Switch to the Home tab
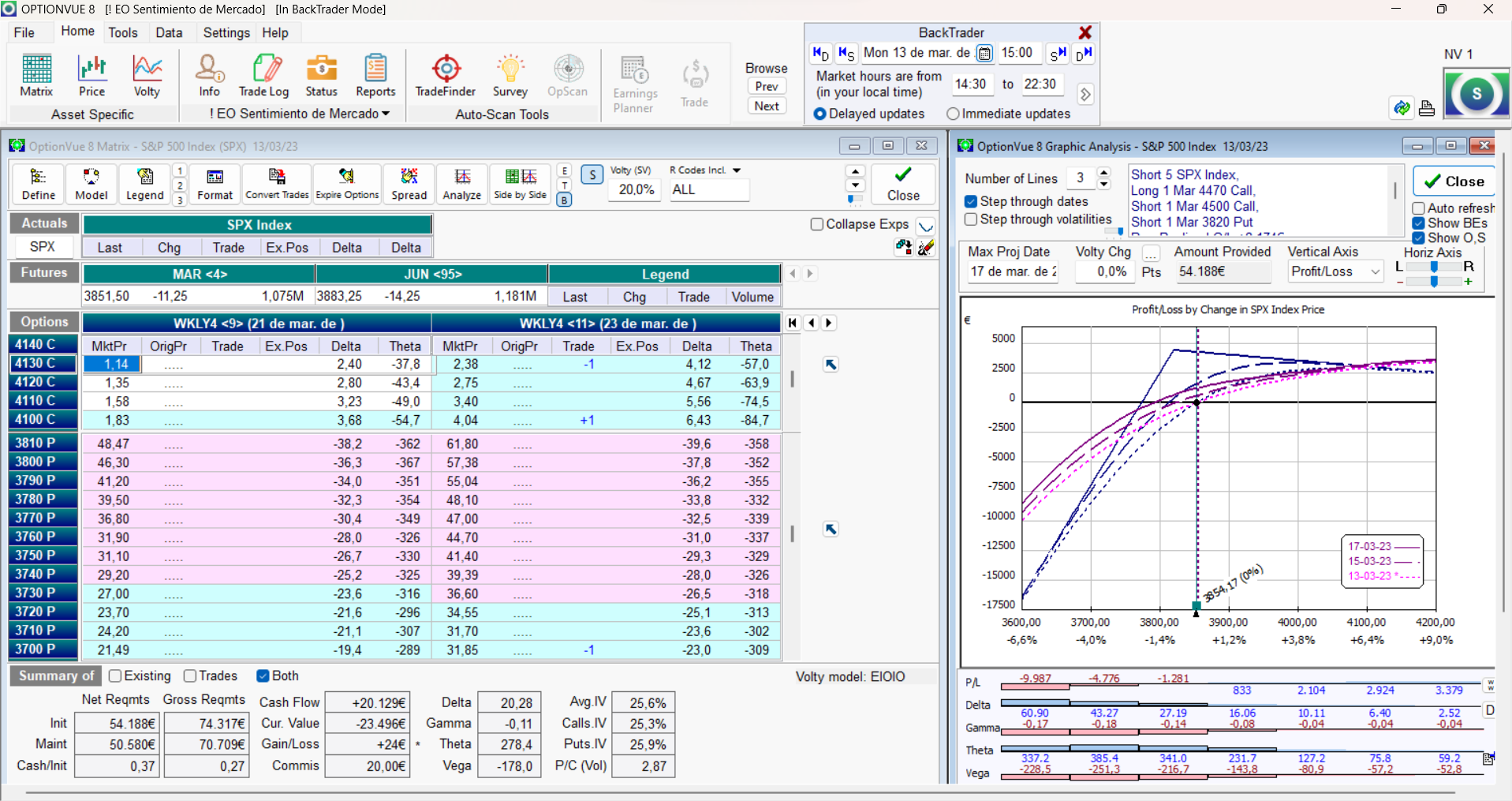The width and height of the screenshot is (1512, 801). [78, 32]
